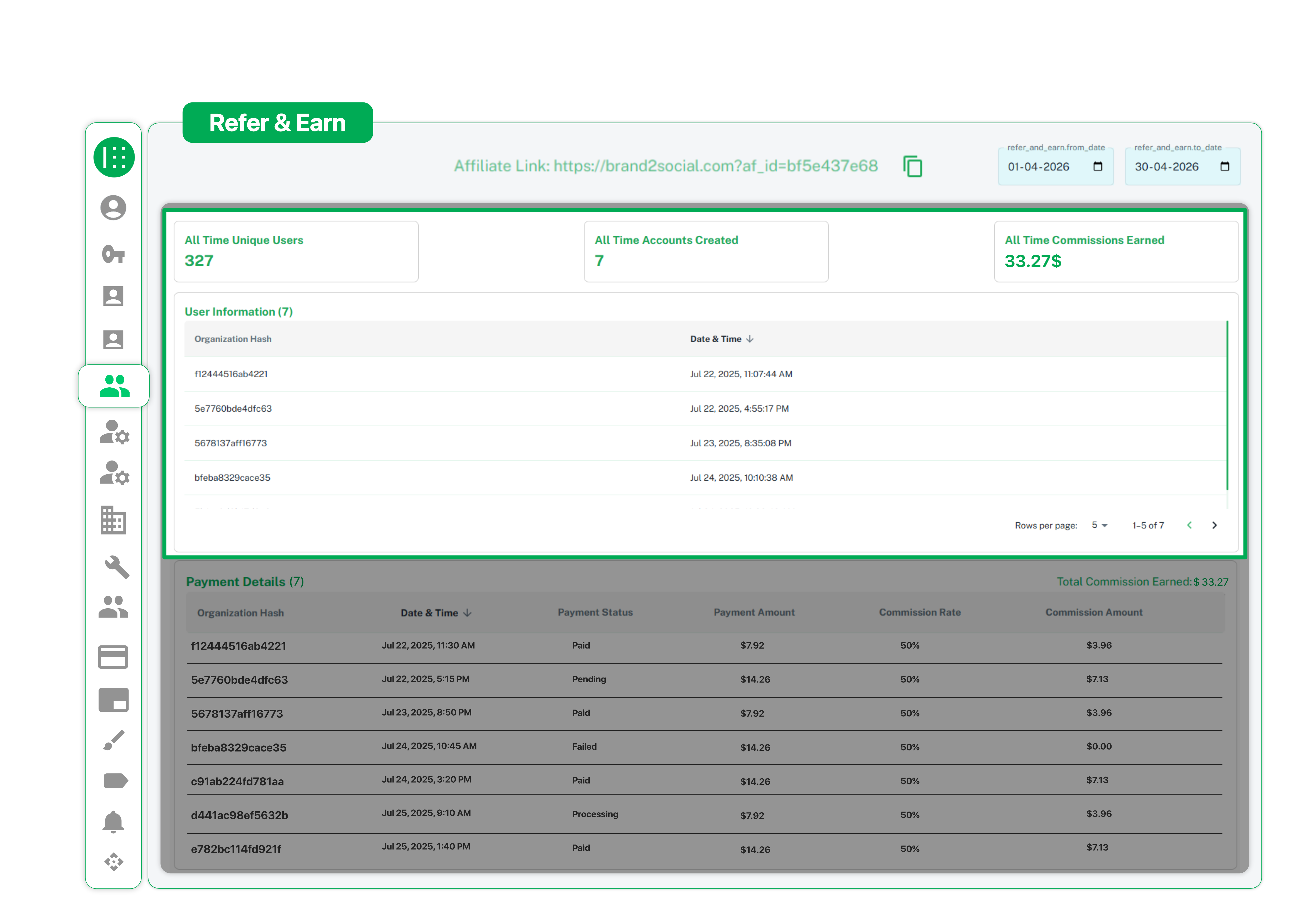This screenshot has width=1307, height=924.
Task: Open the lower user-settings gear icon
Action: coord(114,473)
